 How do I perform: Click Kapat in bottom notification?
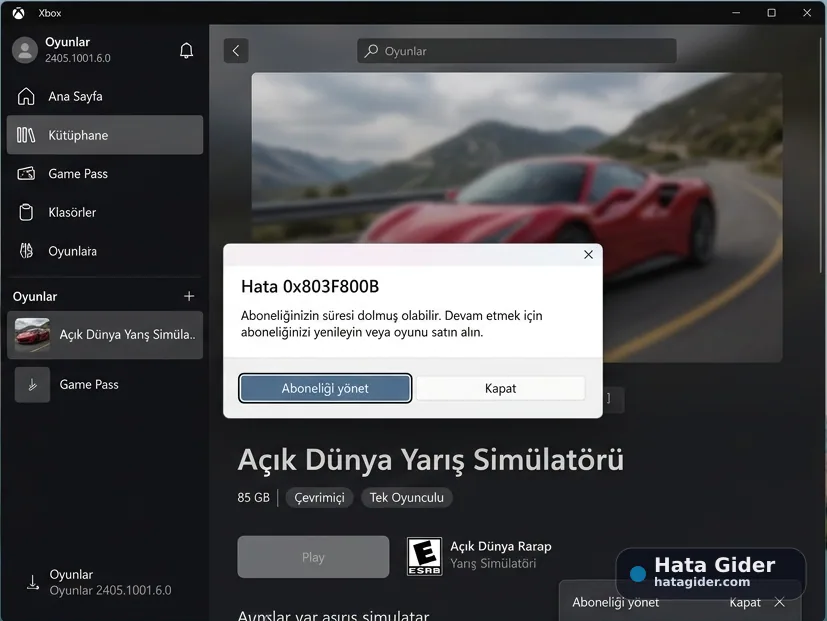(745, 602)
